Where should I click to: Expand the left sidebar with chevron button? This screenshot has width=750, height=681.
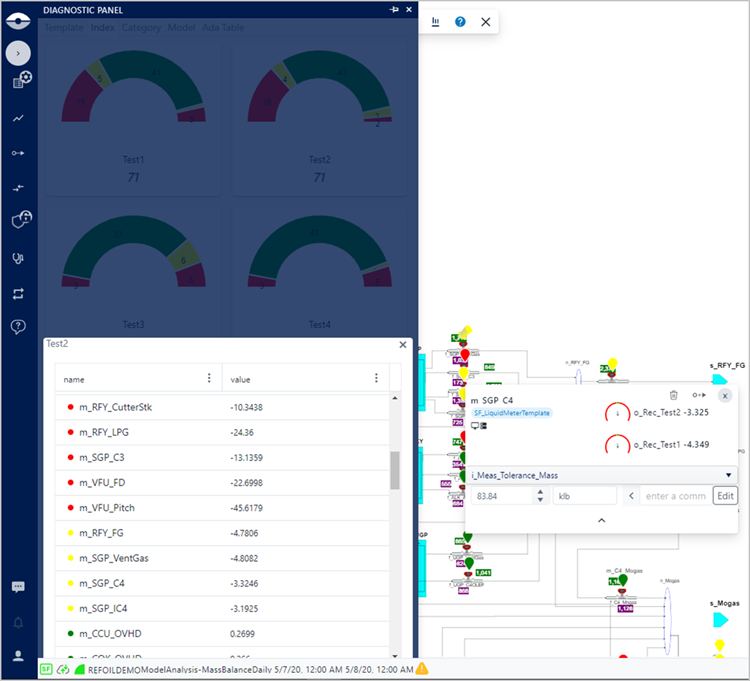pyautogui.click(x=18, y=53)
